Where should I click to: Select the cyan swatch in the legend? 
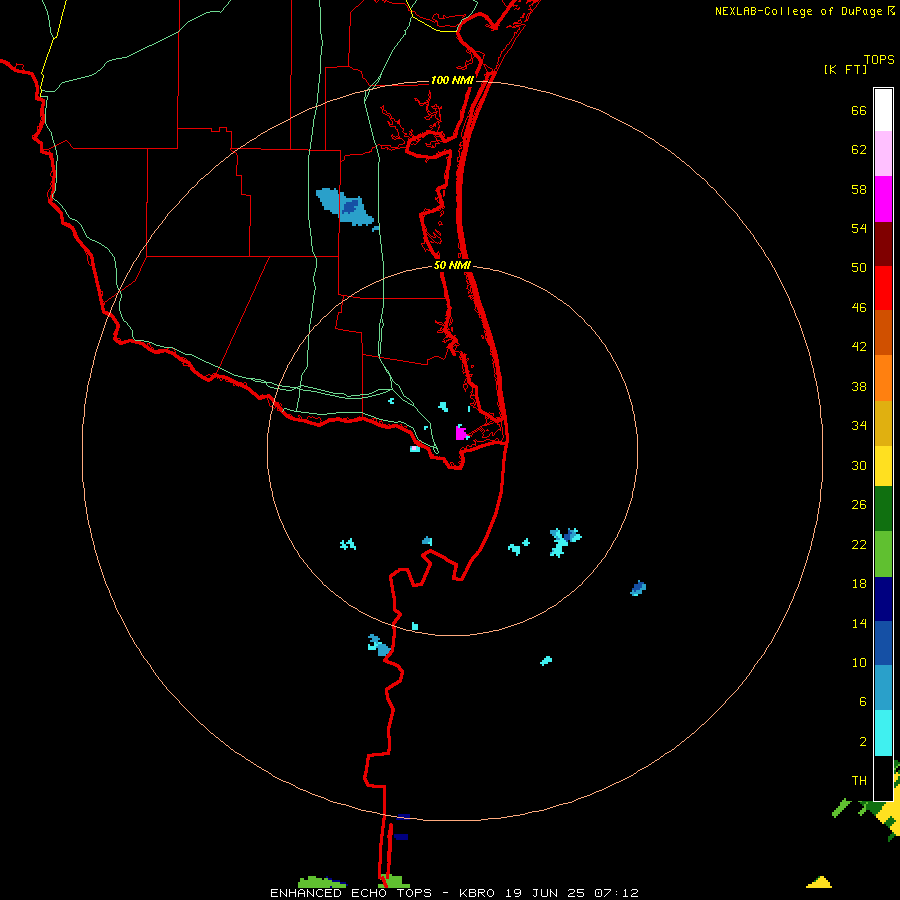point(883,733)
